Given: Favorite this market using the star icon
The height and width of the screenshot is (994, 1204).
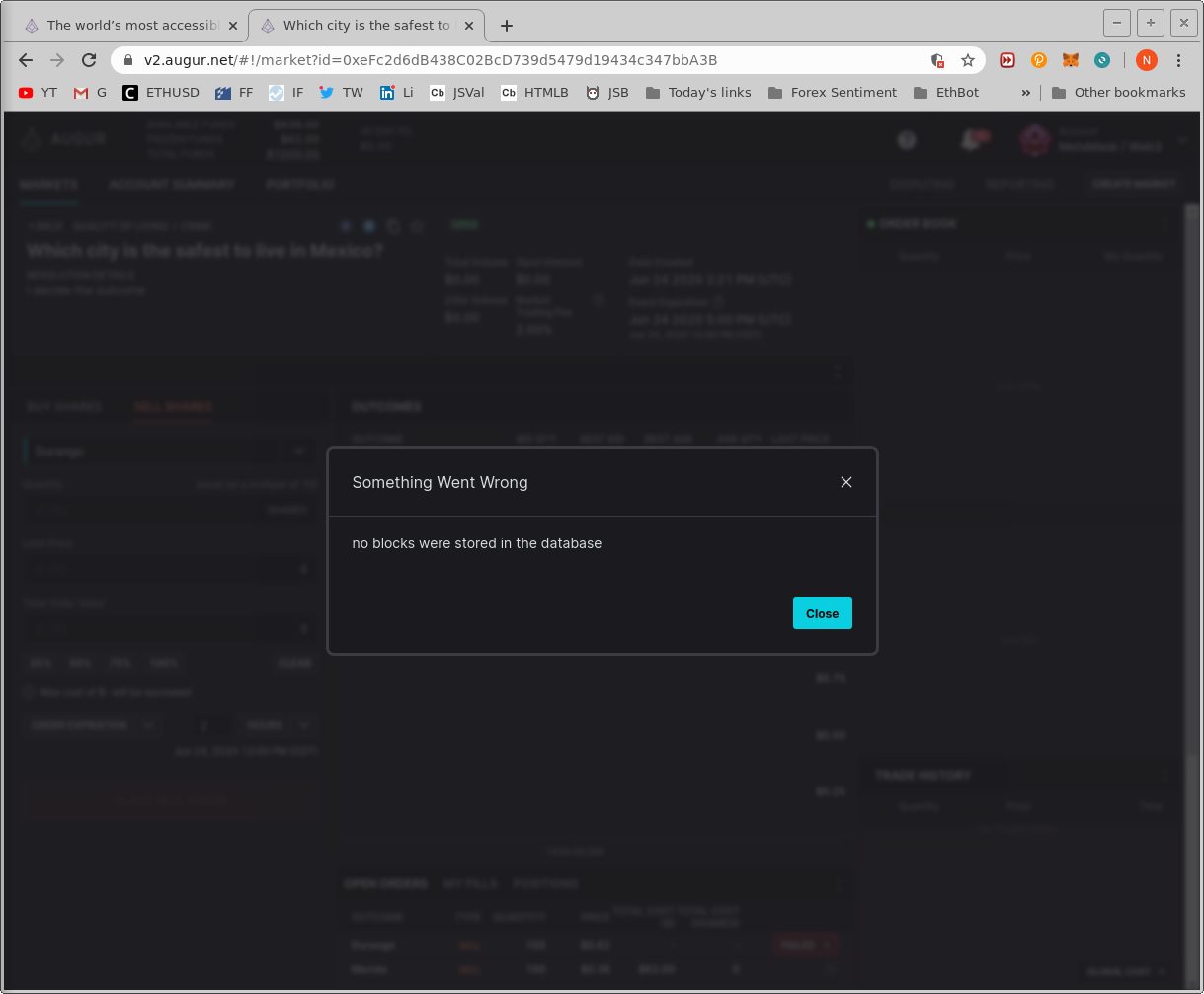Looking at the screenshot, I should point(417,225).
